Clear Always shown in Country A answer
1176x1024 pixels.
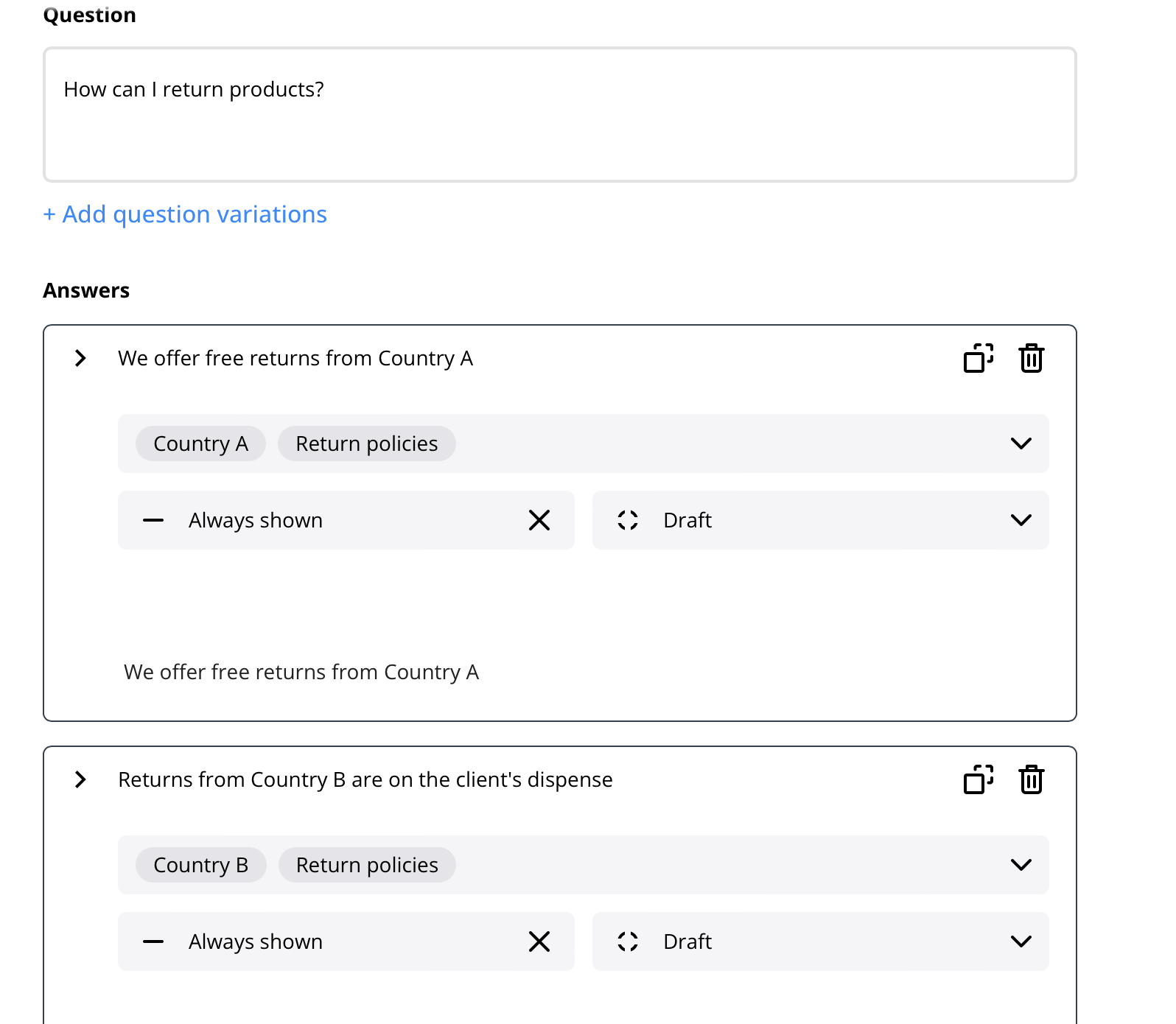pyautogui.click(x=539, y=520)
